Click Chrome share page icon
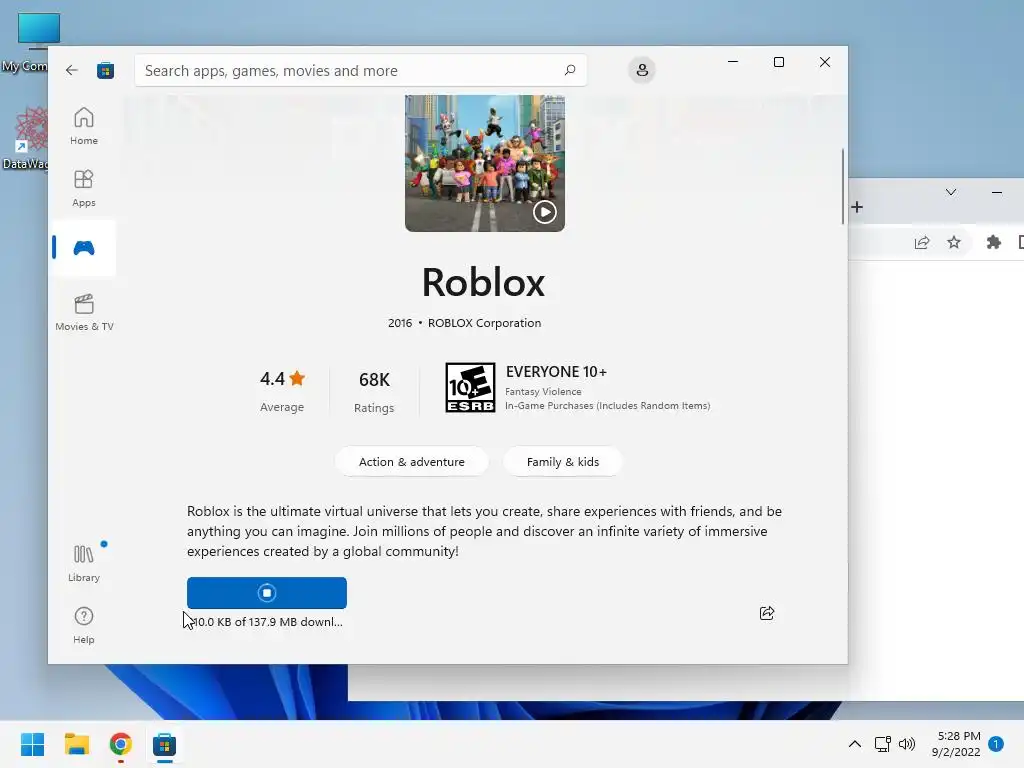Screen dimensions: 1024x768 click(922, 243)
